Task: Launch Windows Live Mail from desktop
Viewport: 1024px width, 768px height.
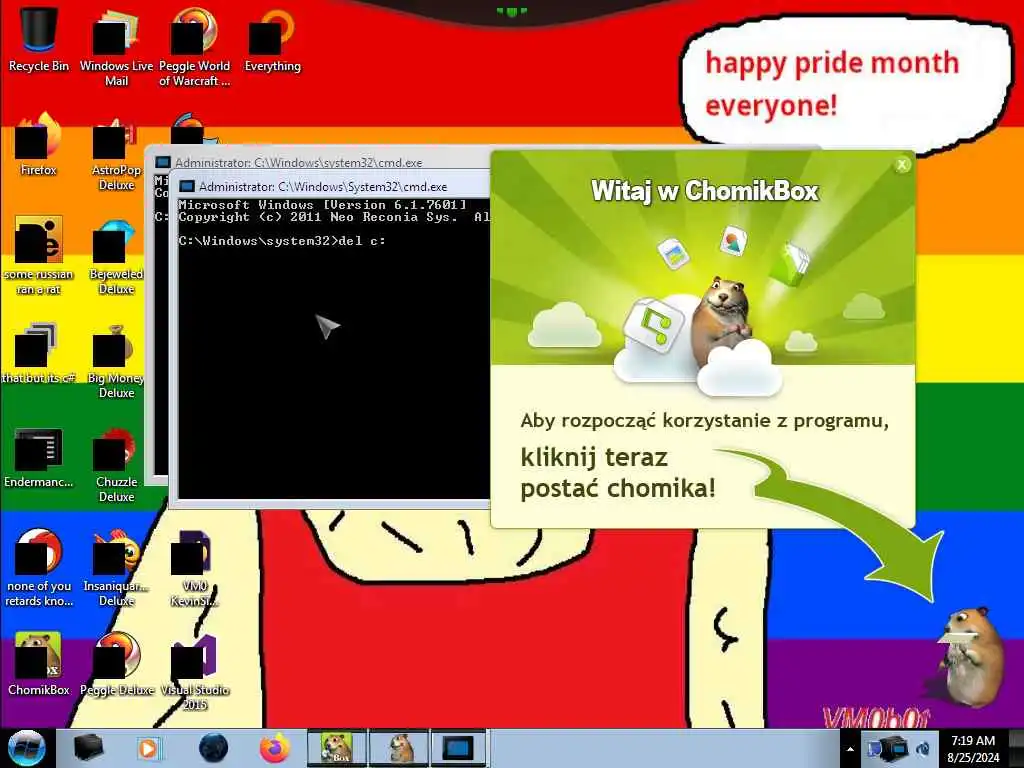Action: [x=116, y=47]
